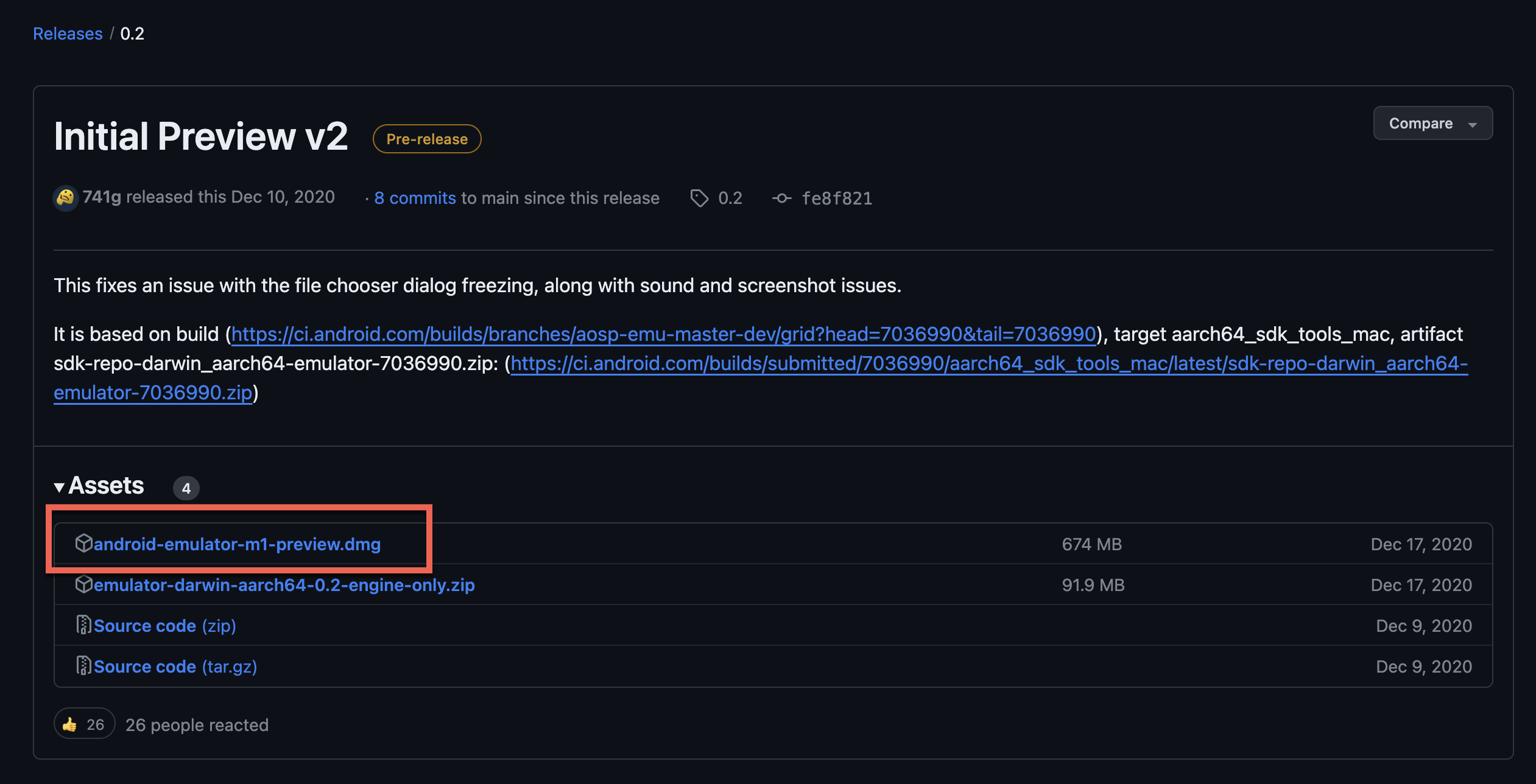The height and width of the screenshot is (784, 1536).
Task: Click package icon beside android-emulator-m1-preview.dmg
Action: click(83, 543)
